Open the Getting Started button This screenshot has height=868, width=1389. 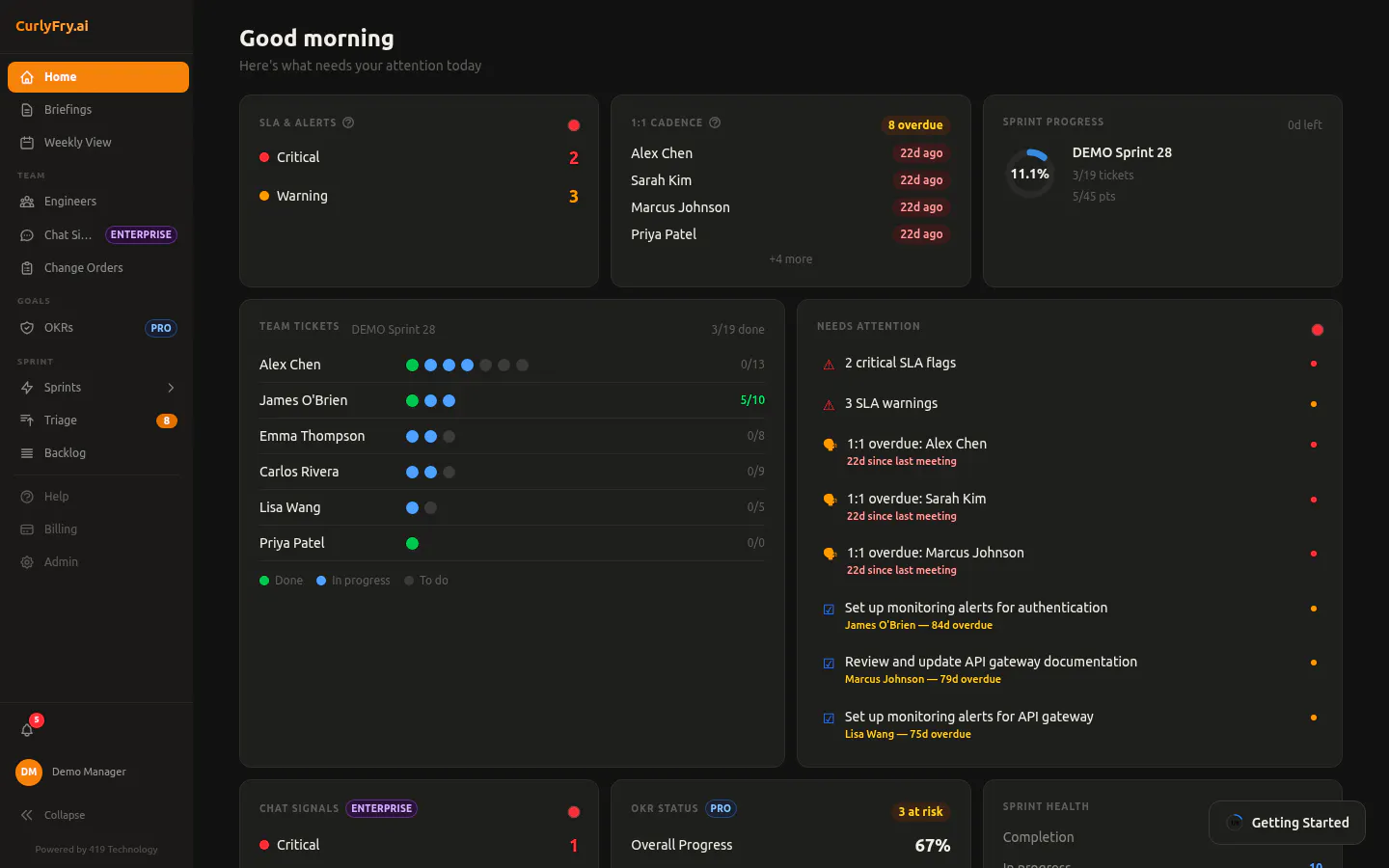click(x=1287, y=823)
